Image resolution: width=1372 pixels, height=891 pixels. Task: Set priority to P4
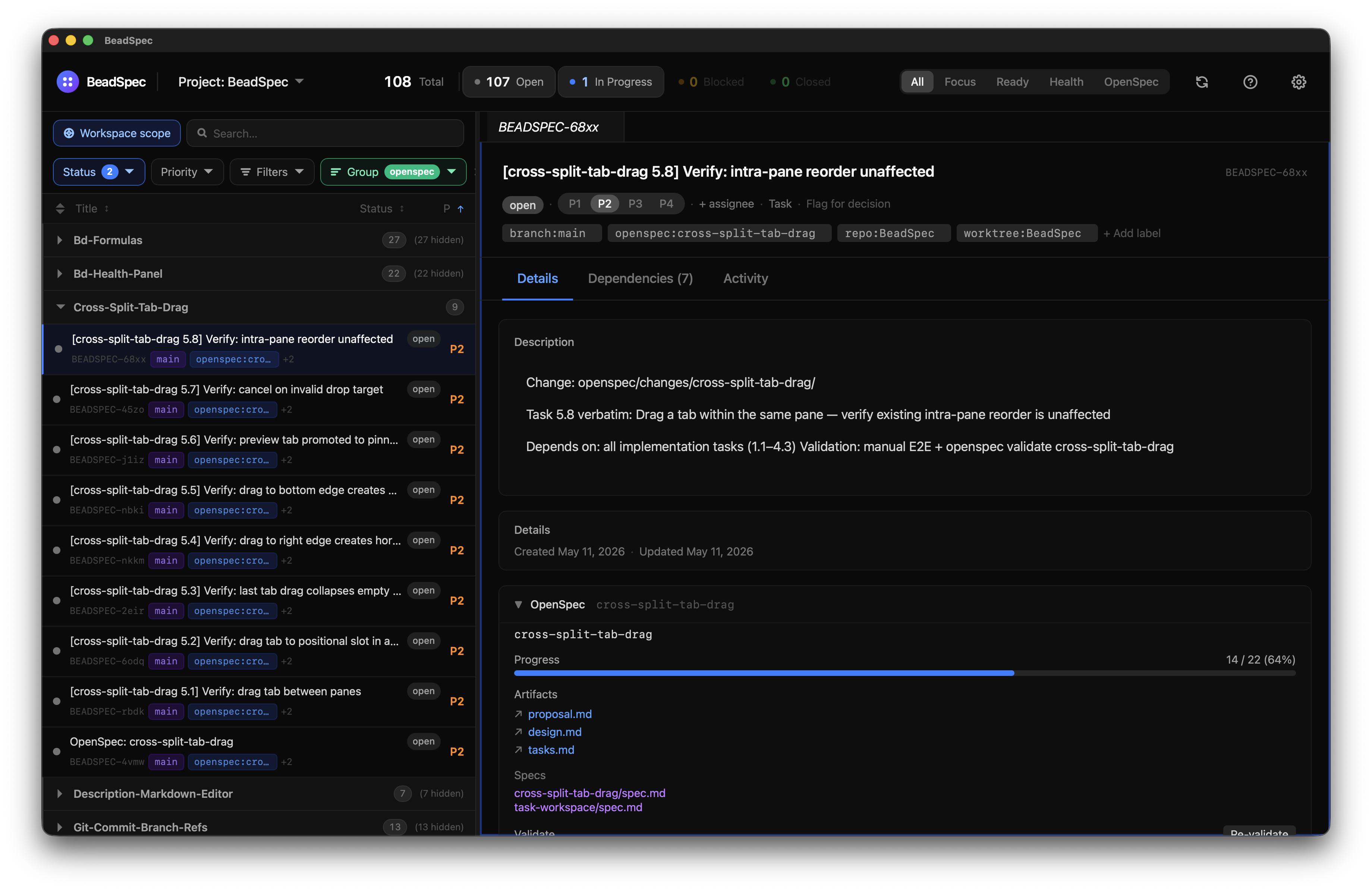click(666, 204)
